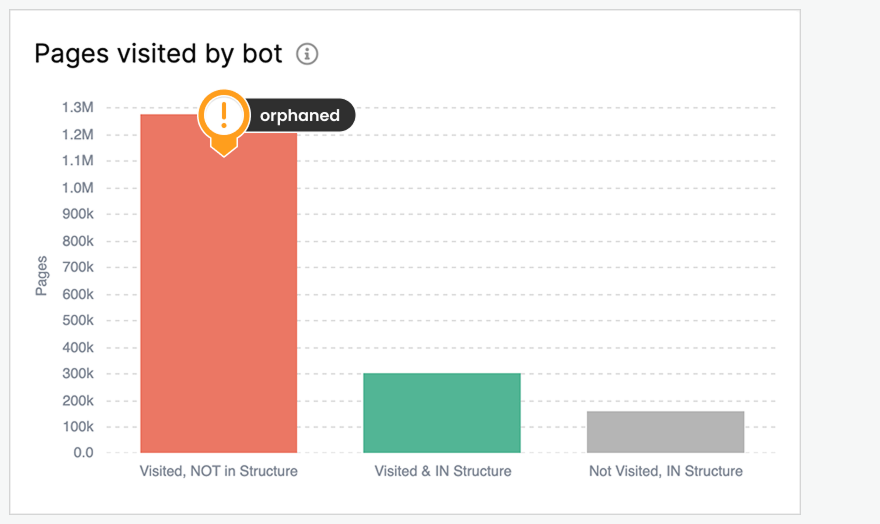Viewport: 880px width, 524px height.
Task: Click the 'Visited, NOT in Structure' axis label
Action: coord(219,471)
